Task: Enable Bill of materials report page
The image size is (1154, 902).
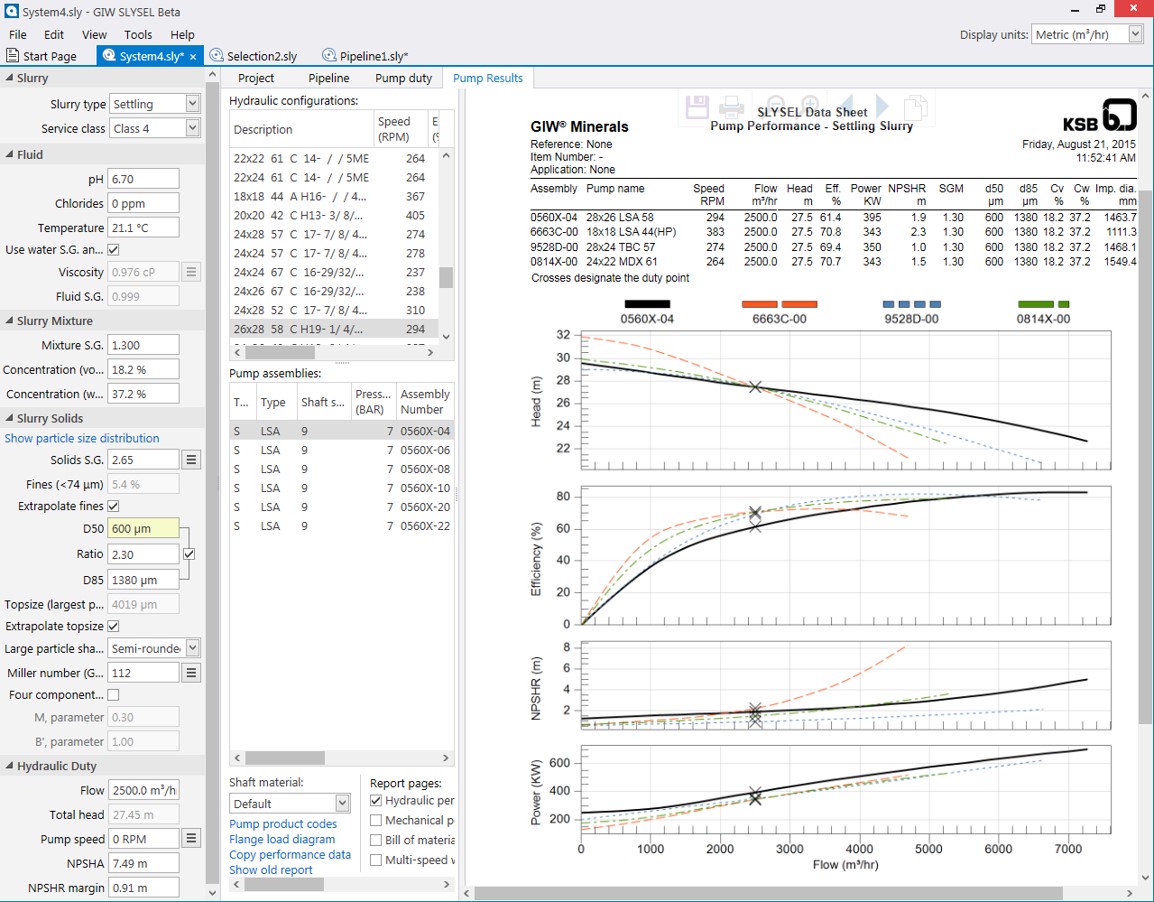Action: click(x=376, y=840)
